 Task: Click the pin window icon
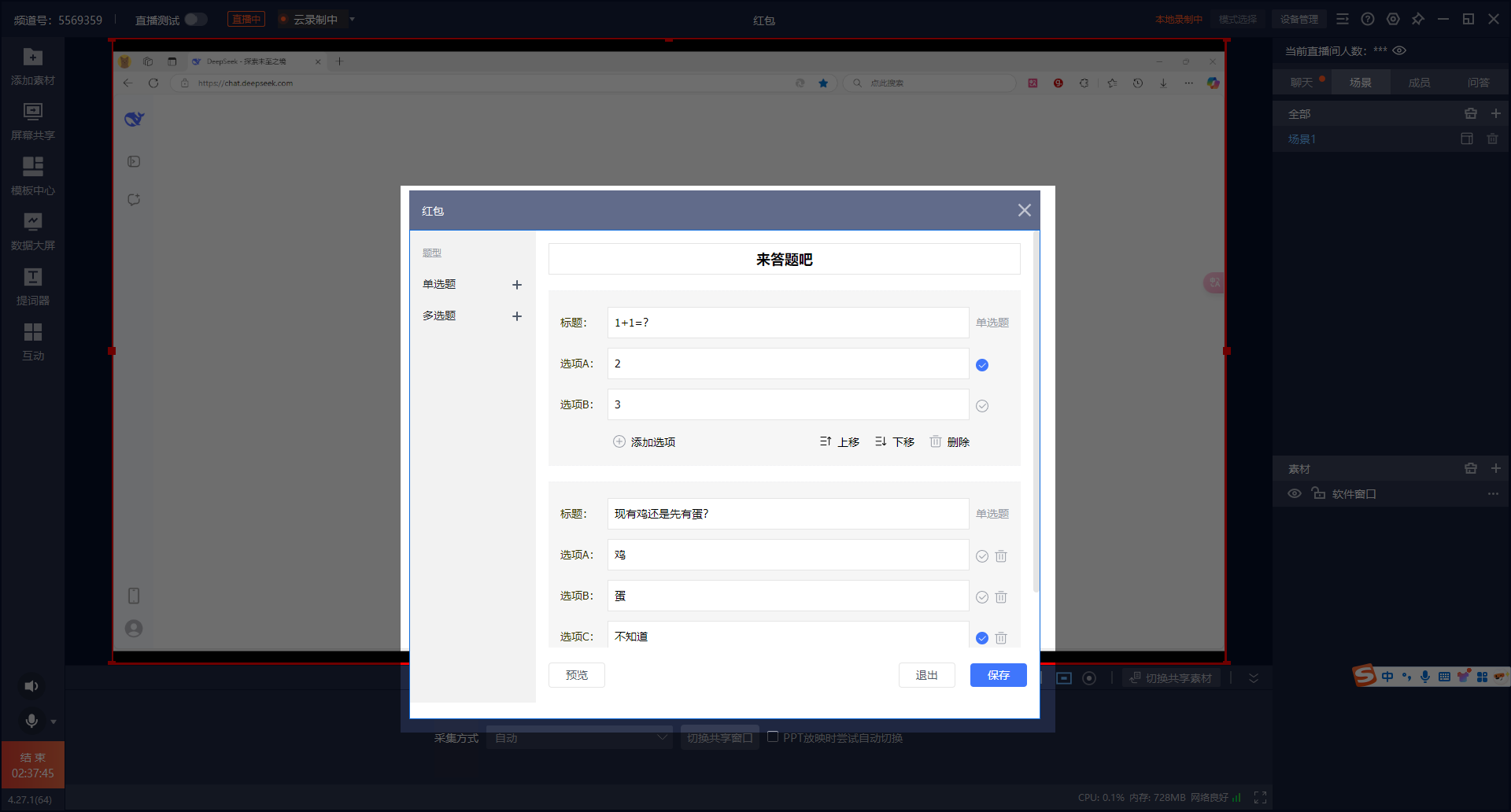(1418, 19)
